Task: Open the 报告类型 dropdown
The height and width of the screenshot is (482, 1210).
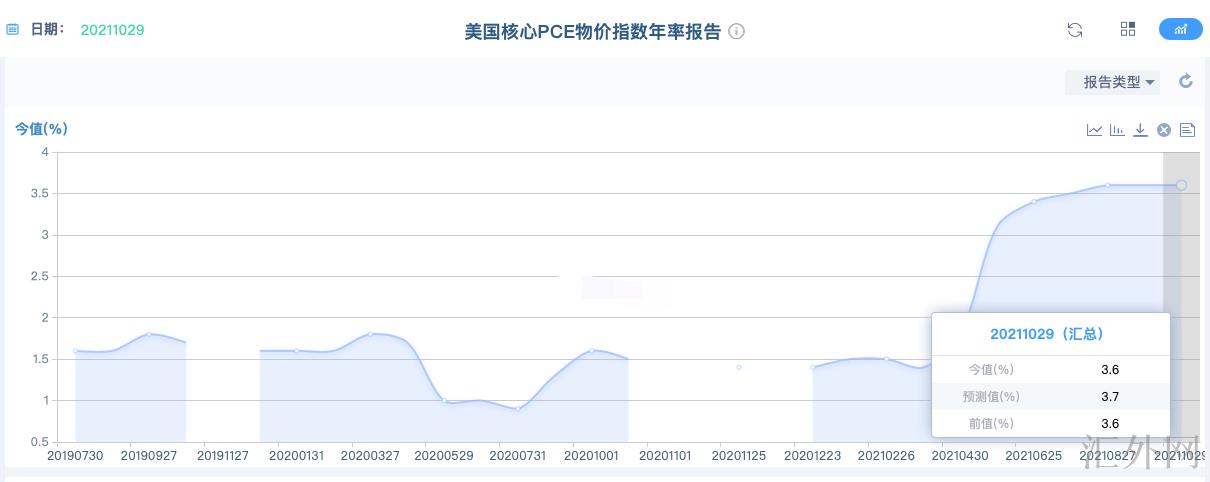Action: (x=1112, y=82)
